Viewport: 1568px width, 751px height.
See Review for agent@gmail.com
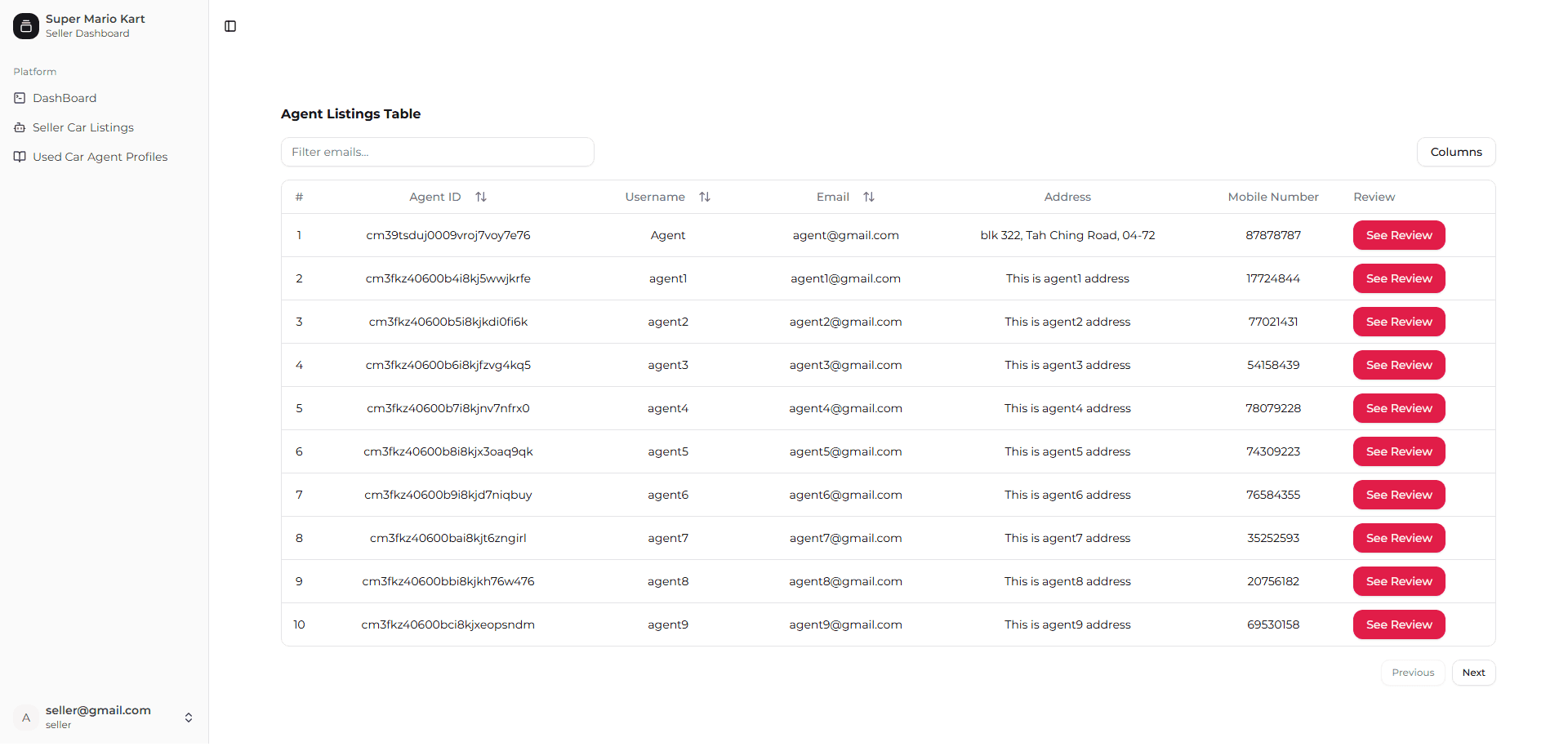(x=1398, y=235)
